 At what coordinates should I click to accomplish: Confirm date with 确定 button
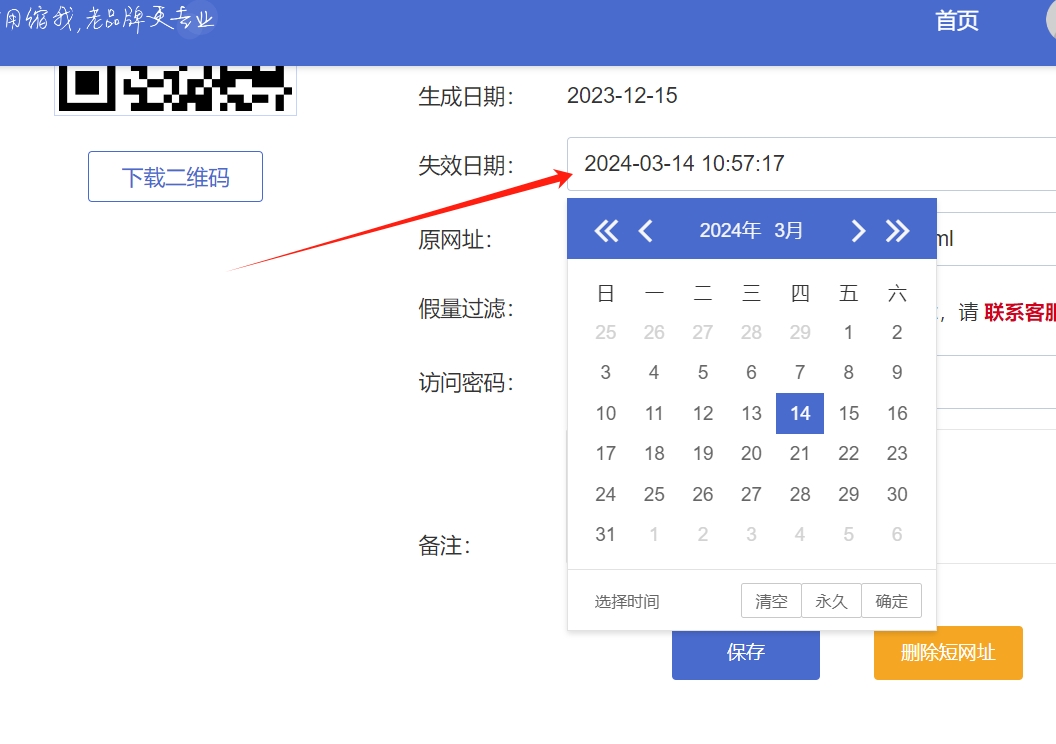[891, 601]
